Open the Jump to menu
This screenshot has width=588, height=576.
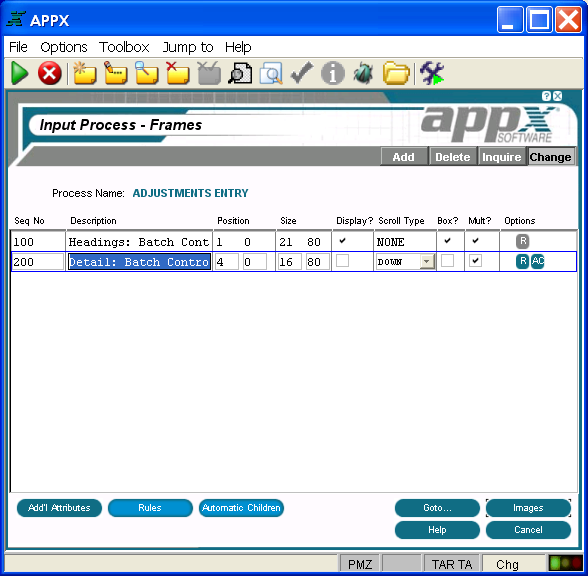point(188,47)
